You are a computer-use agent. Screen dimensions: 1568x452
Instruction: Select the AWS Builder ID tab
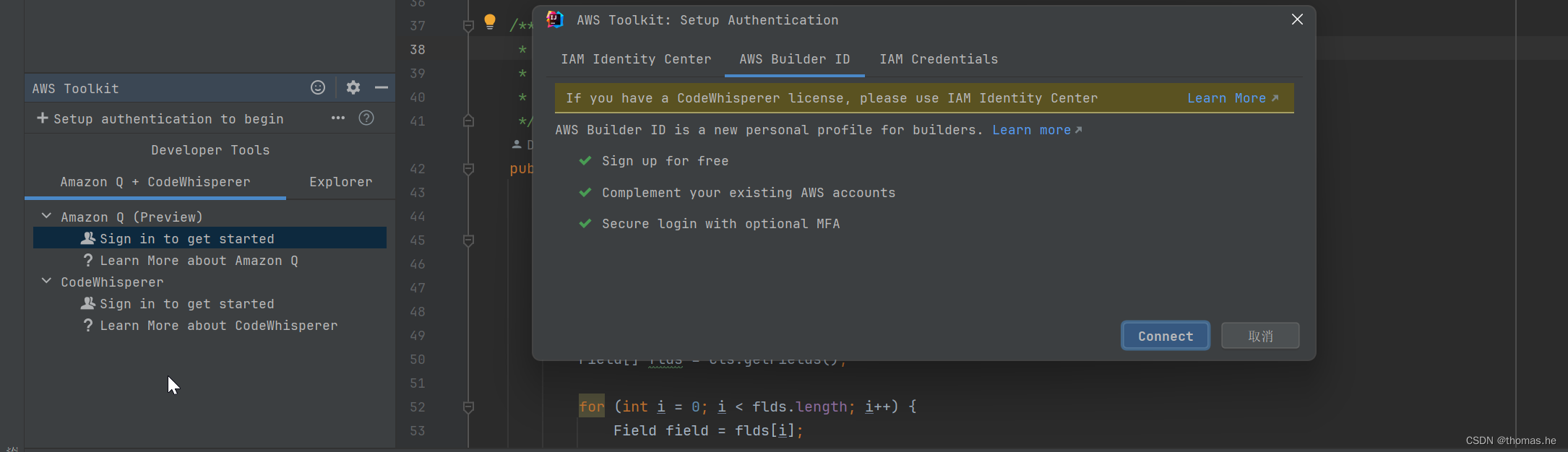tap(794, 59)
